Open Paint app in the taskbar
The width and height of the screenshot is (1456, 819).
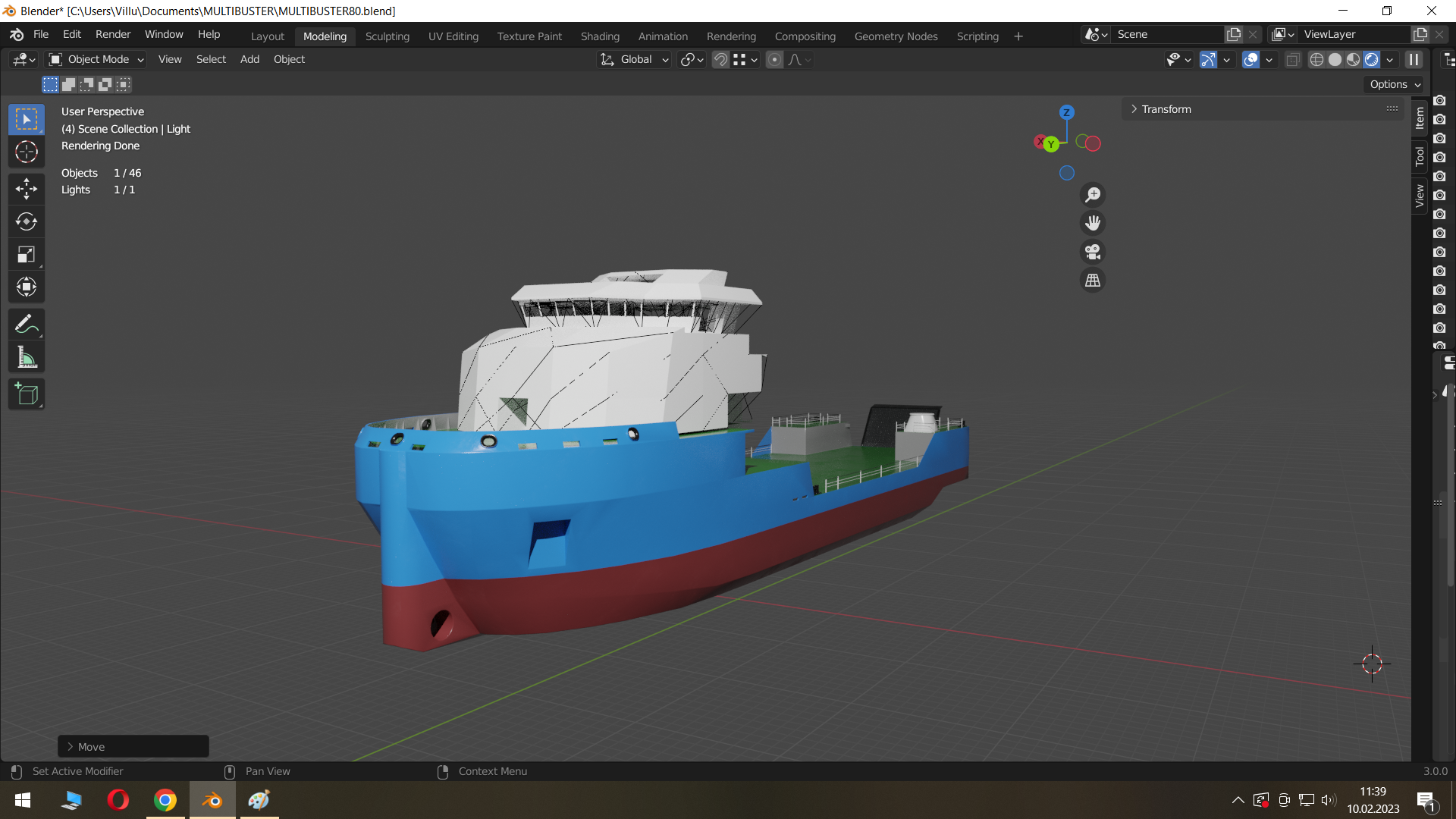coord(259,800)
